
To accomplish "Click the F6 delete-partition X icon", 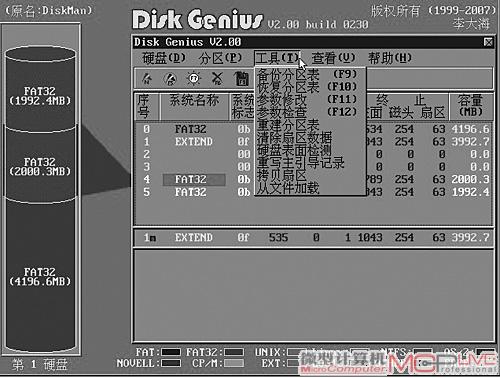I will click(217, 79).
